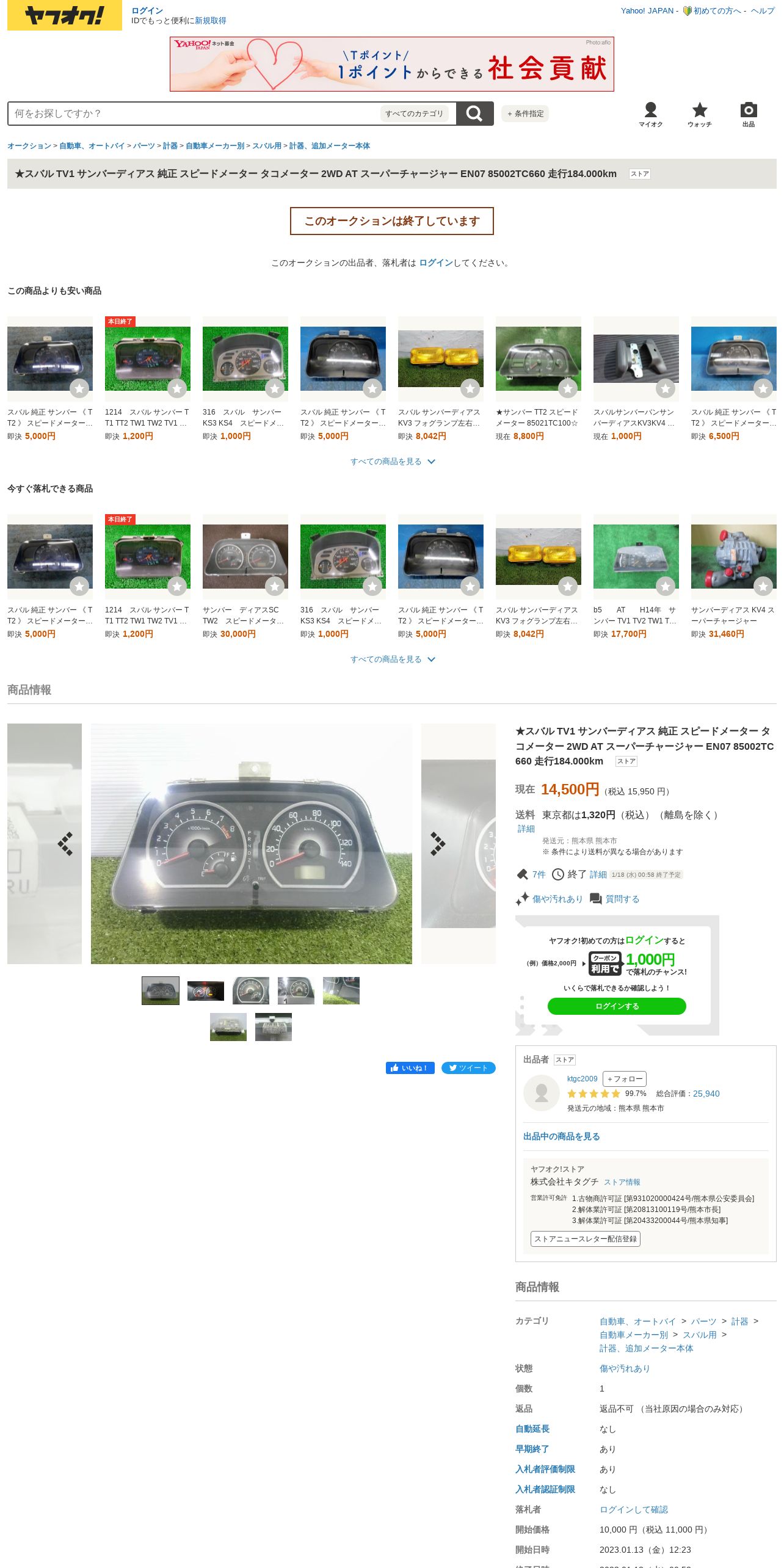This screenshot has height=1568, width=784.
Task: Click the 出品 camera icon
Action: tap(748, 114)
